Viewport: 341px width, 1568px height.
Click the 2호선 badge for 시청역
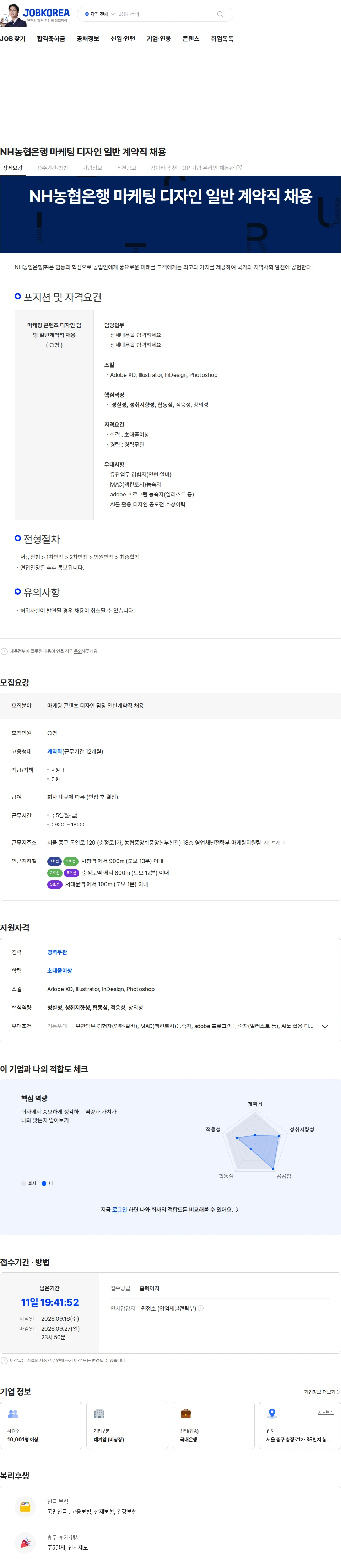pos(71,861)
